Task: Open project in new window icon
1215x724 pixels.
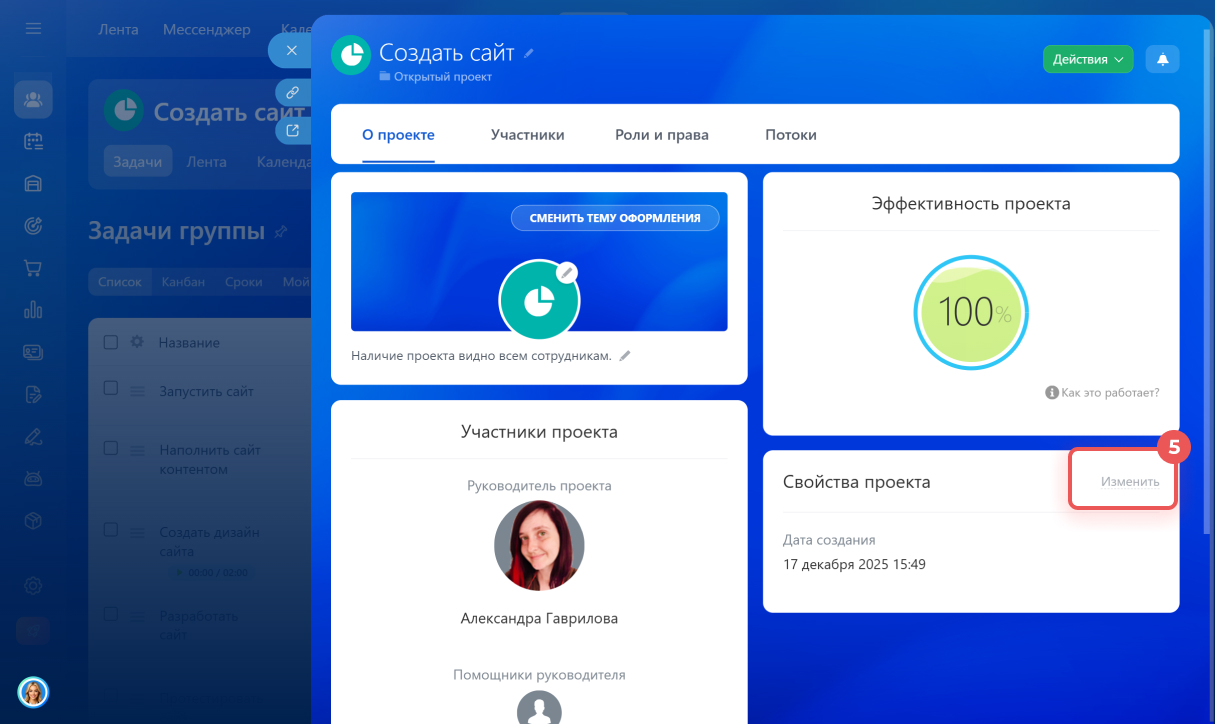Action: click(x=292, y=130)
